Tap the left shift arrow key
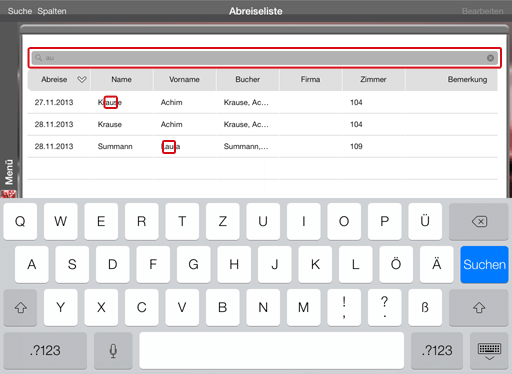Viewport: 512px width, 374px height. tap(20, 307)
